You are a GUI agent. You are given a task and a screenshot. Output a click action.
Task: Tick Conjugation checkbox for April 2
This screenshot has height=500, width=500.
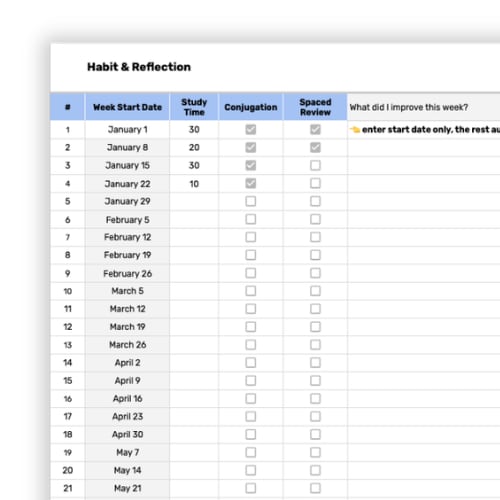(251, 363)
